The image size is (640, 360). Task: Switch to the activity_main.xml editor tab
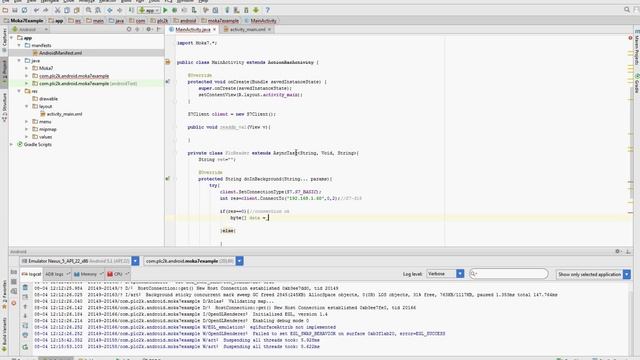point(247,29)
